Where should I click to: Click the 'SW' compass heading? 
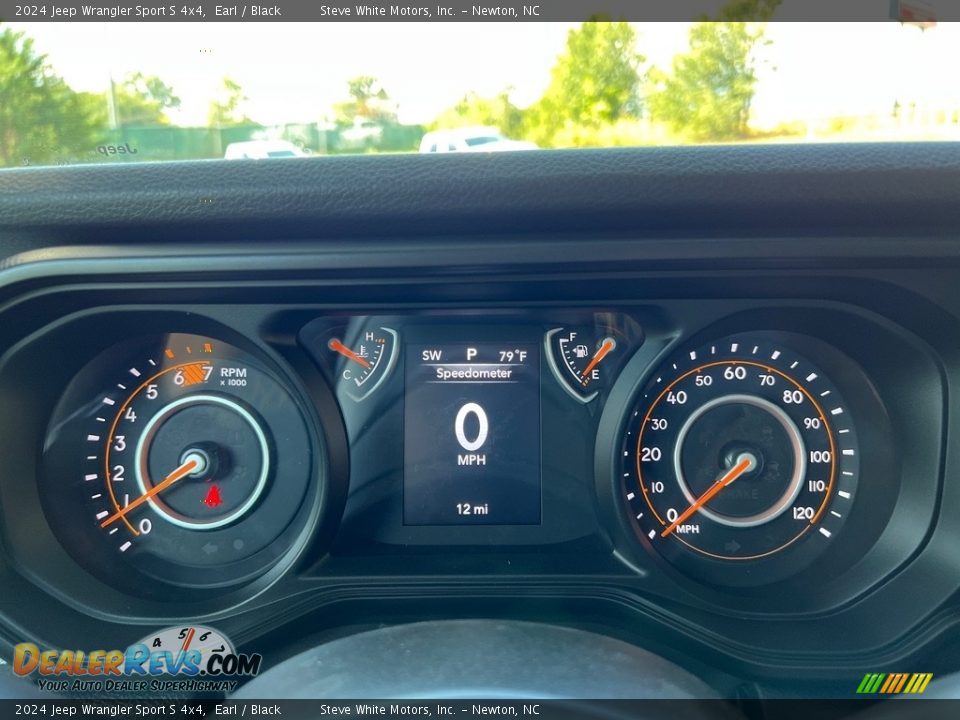[432, 355]
